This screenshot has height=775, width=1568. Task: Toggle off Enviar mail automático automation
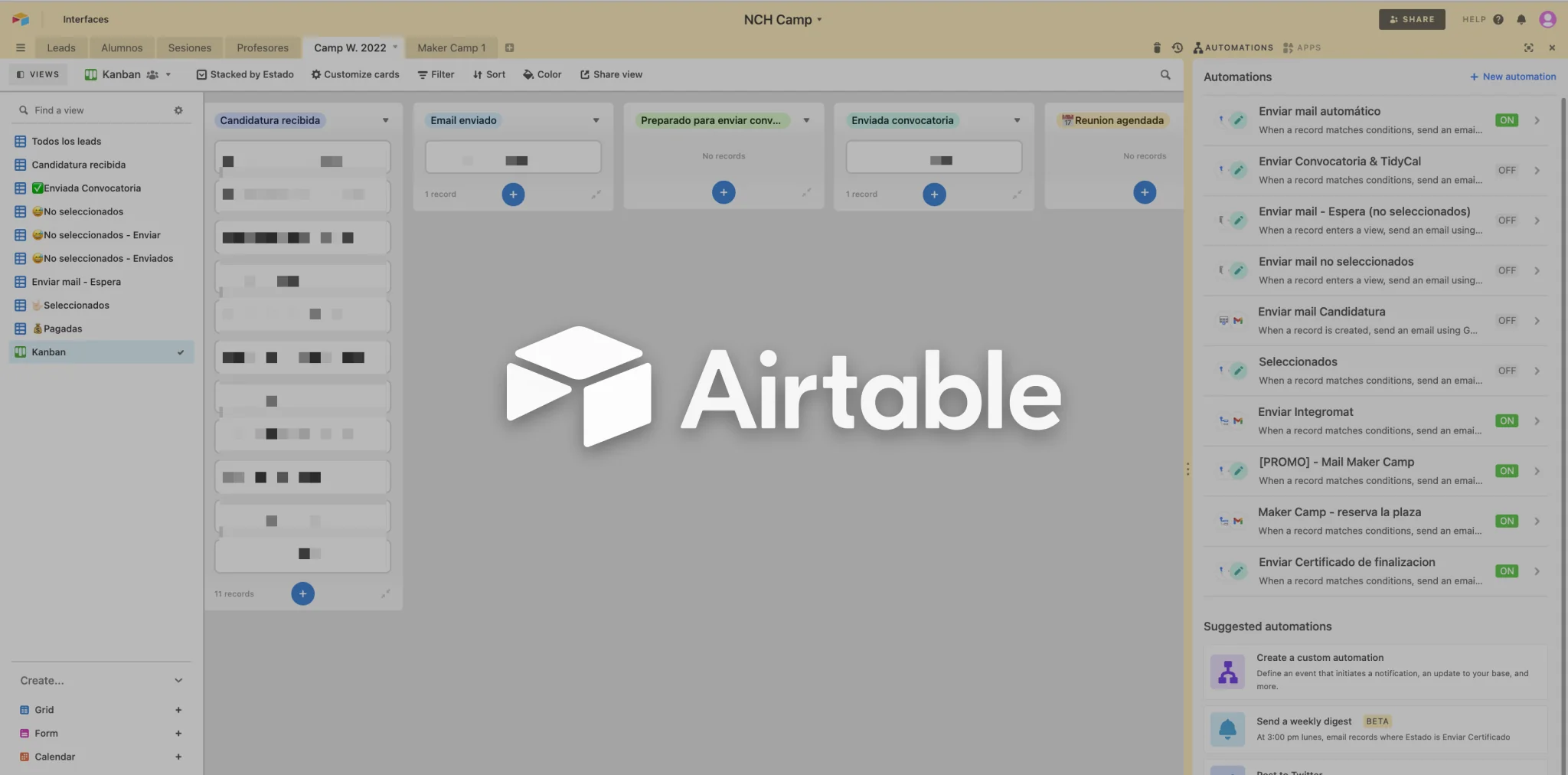(x=1506, y=120)
